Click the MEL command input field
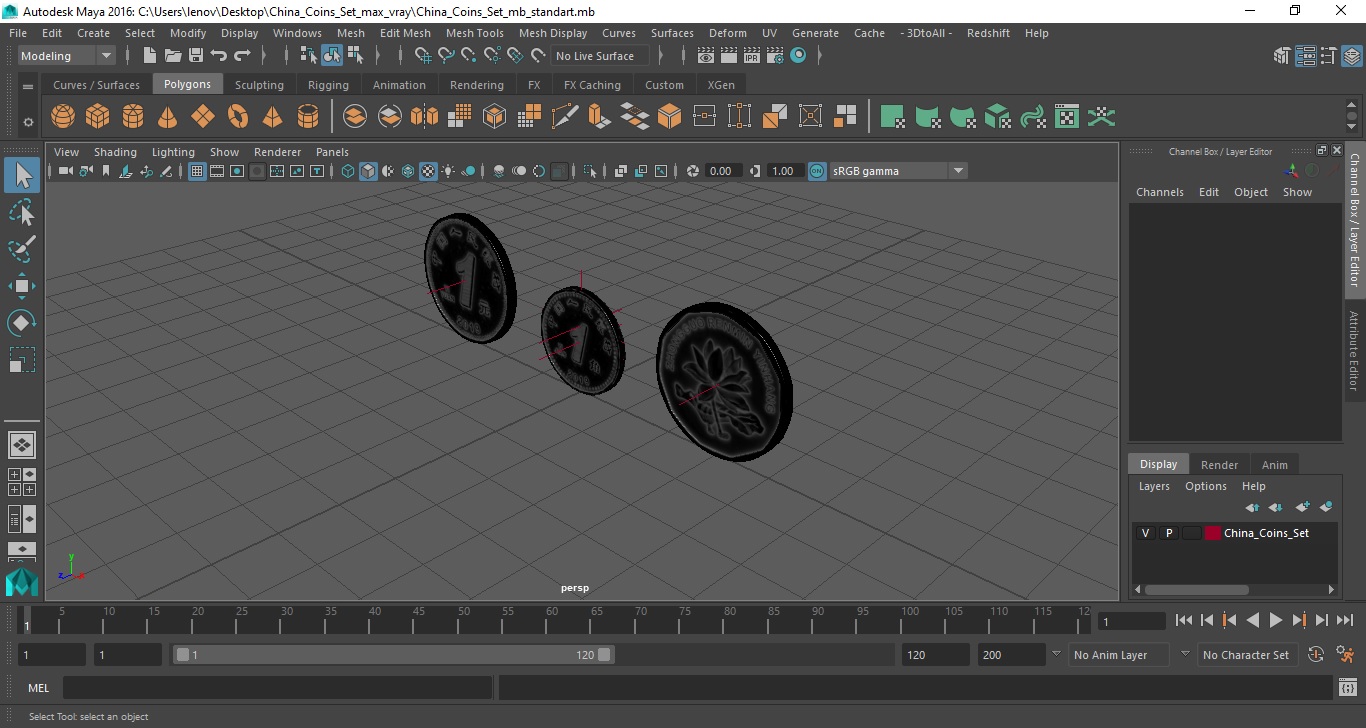 [277, 688]
